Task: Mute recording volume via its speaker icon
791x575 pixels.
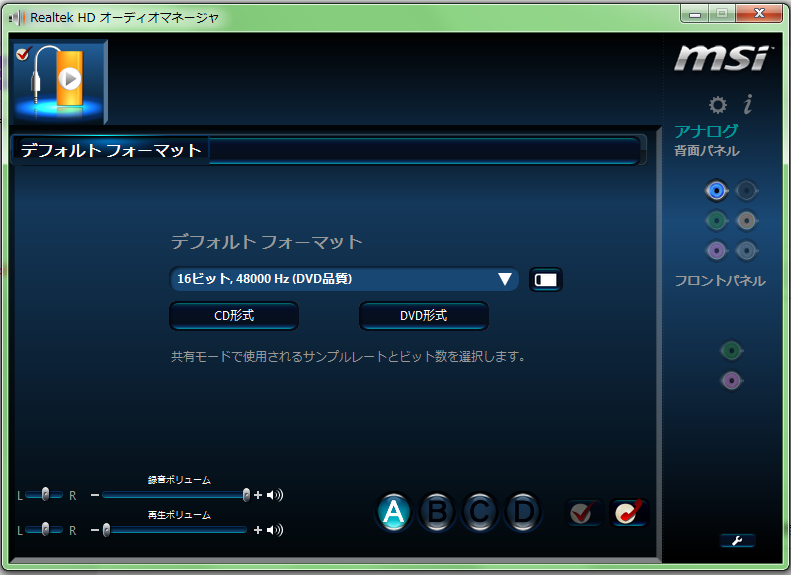Action: 275,495
